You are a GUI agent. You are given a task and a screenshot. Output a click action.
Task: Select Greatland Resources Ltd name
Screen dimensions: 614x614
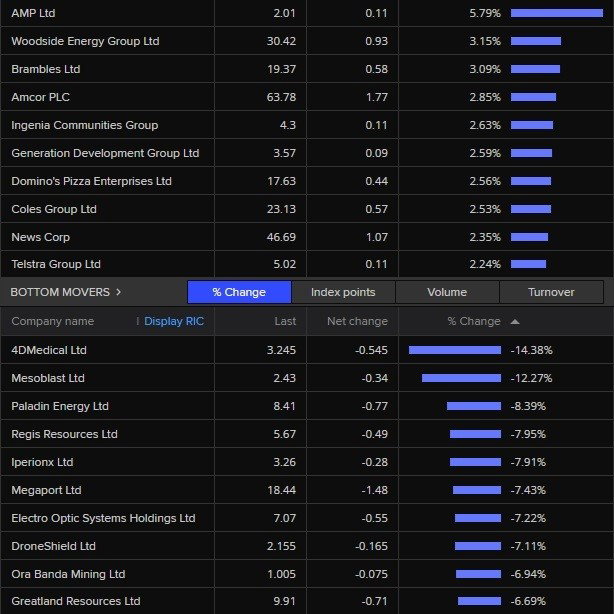[76, 601]
